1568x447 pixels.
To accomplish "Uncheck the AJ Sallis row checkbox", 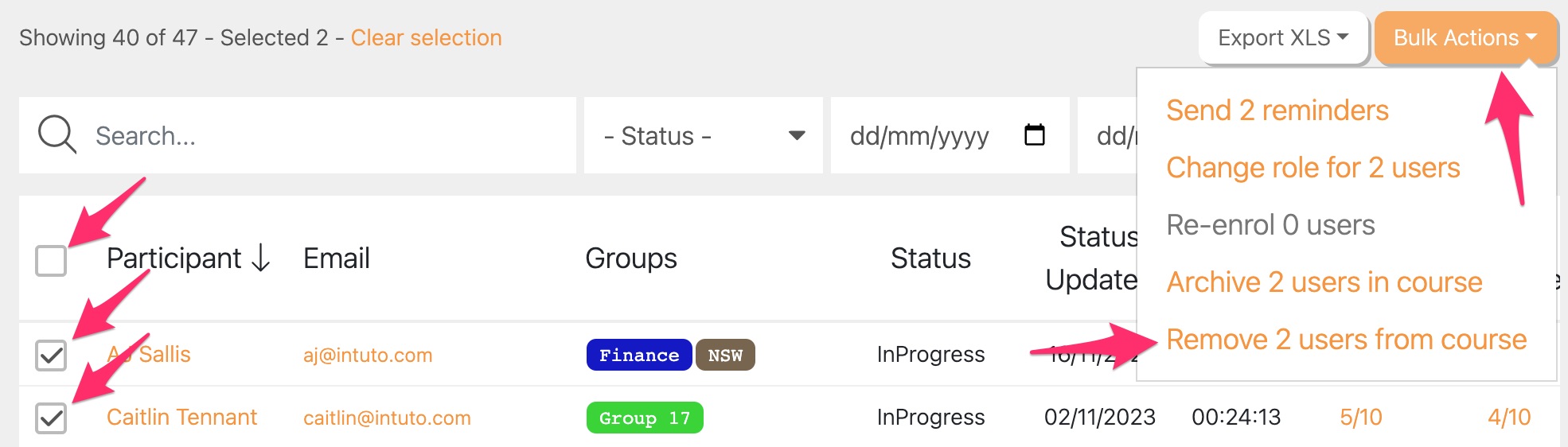I will pos(51,355).
